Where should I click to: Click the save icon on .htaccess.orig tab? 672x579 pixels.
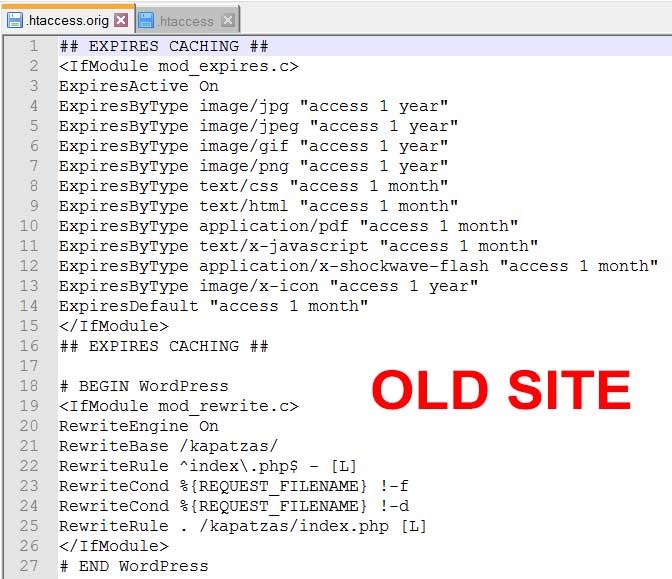click(x=13, y=20)
